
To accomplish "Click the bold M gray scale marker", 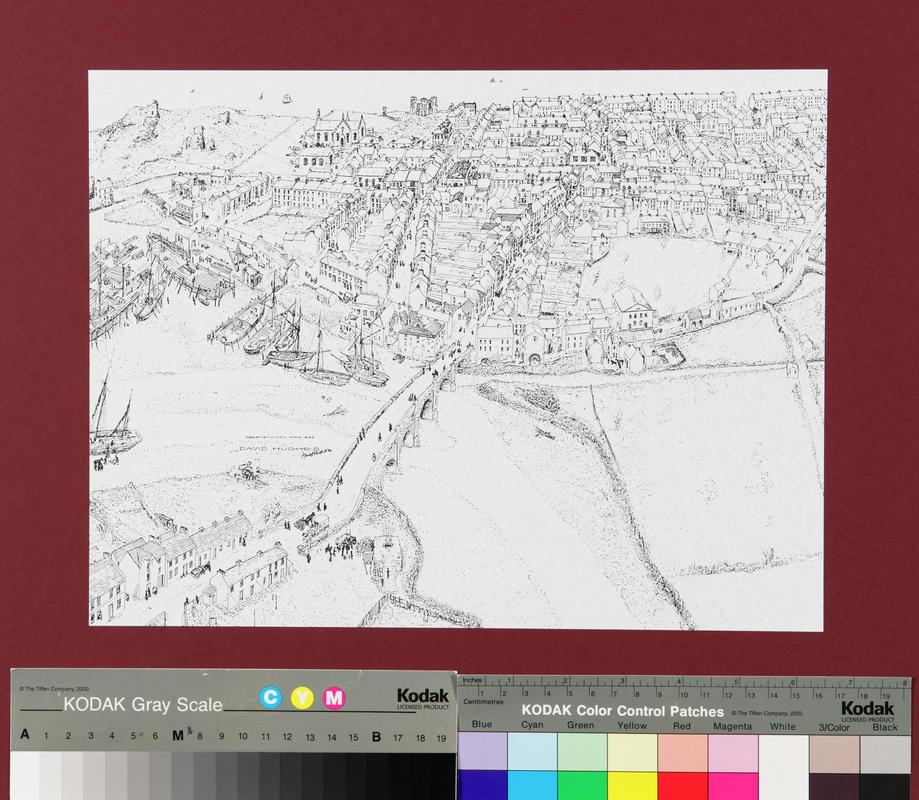I will (177, 736).
